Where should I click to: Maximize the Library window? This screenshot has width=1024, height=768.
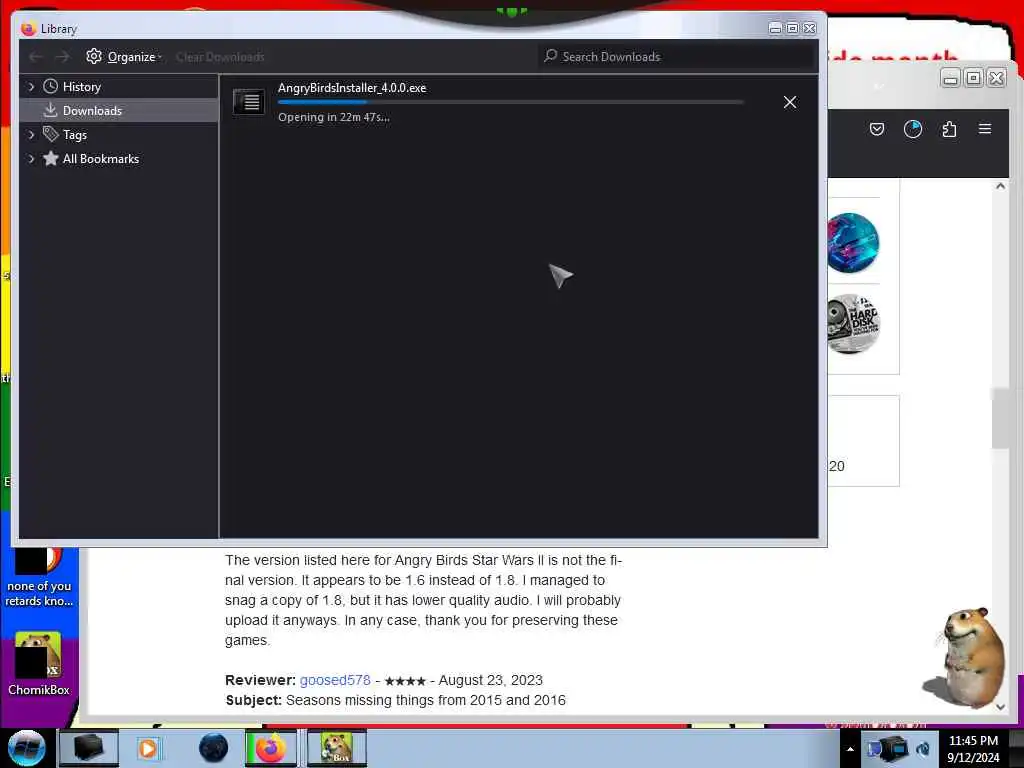[x=792, y=28]
